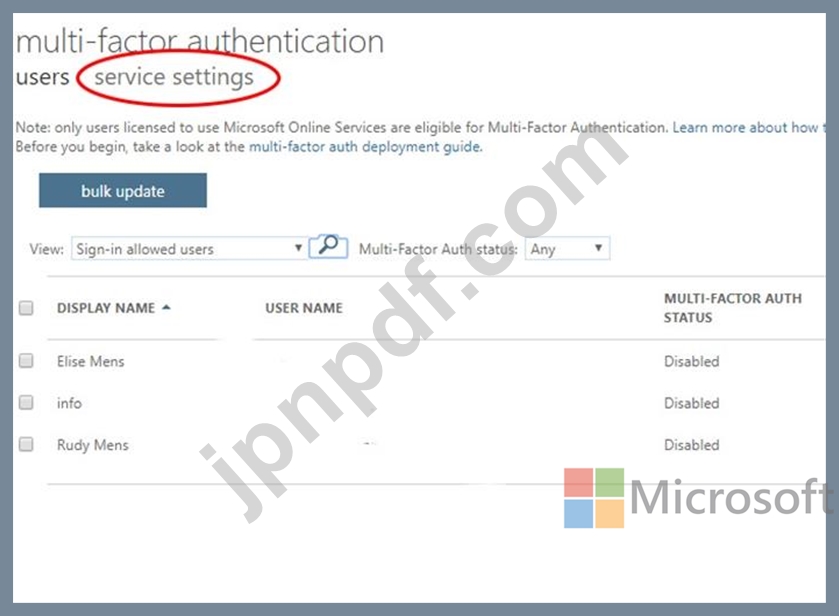
Task: Click the Disabled status for Elise Mens
Action: coord(691,361)
